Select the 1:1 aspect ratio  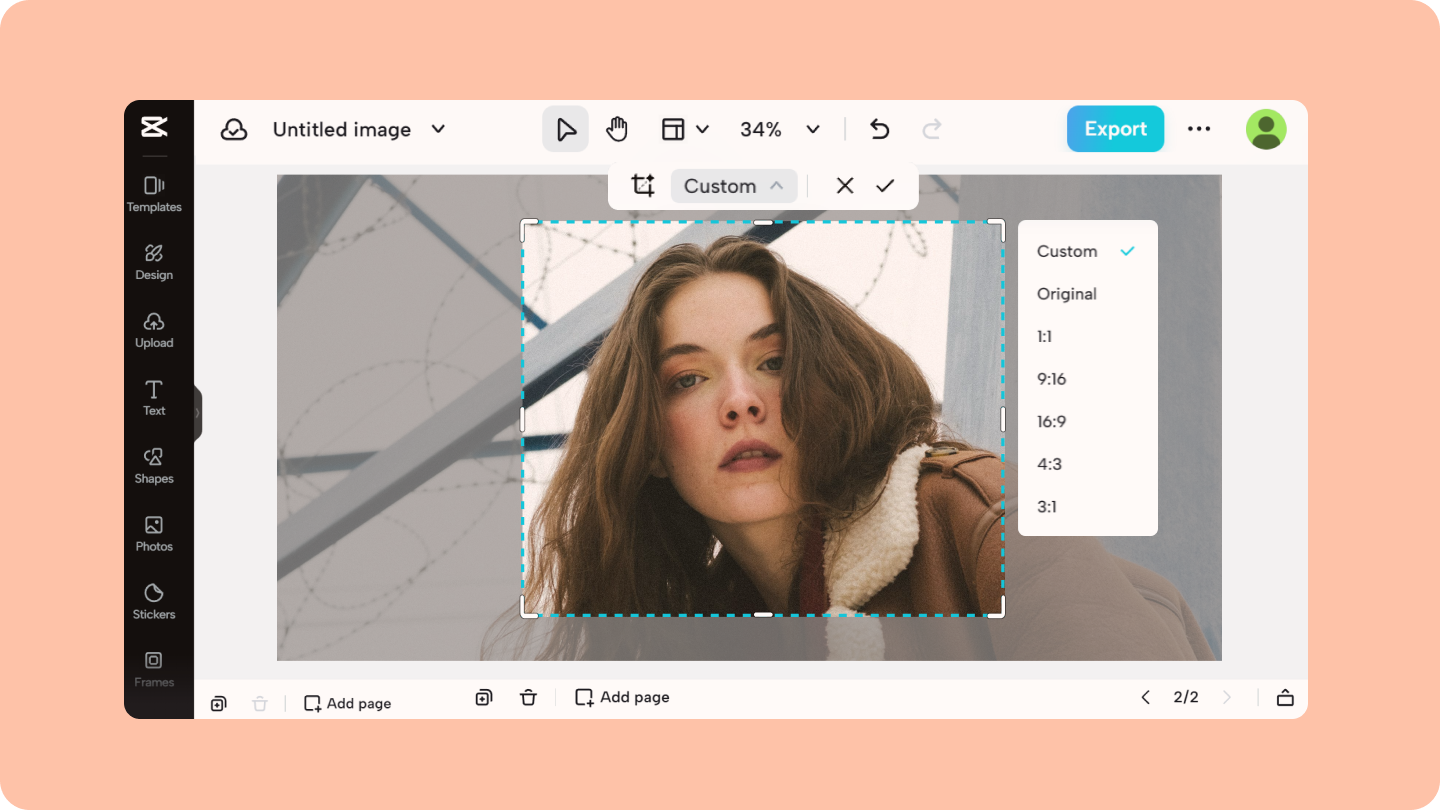coord(1044,336)
